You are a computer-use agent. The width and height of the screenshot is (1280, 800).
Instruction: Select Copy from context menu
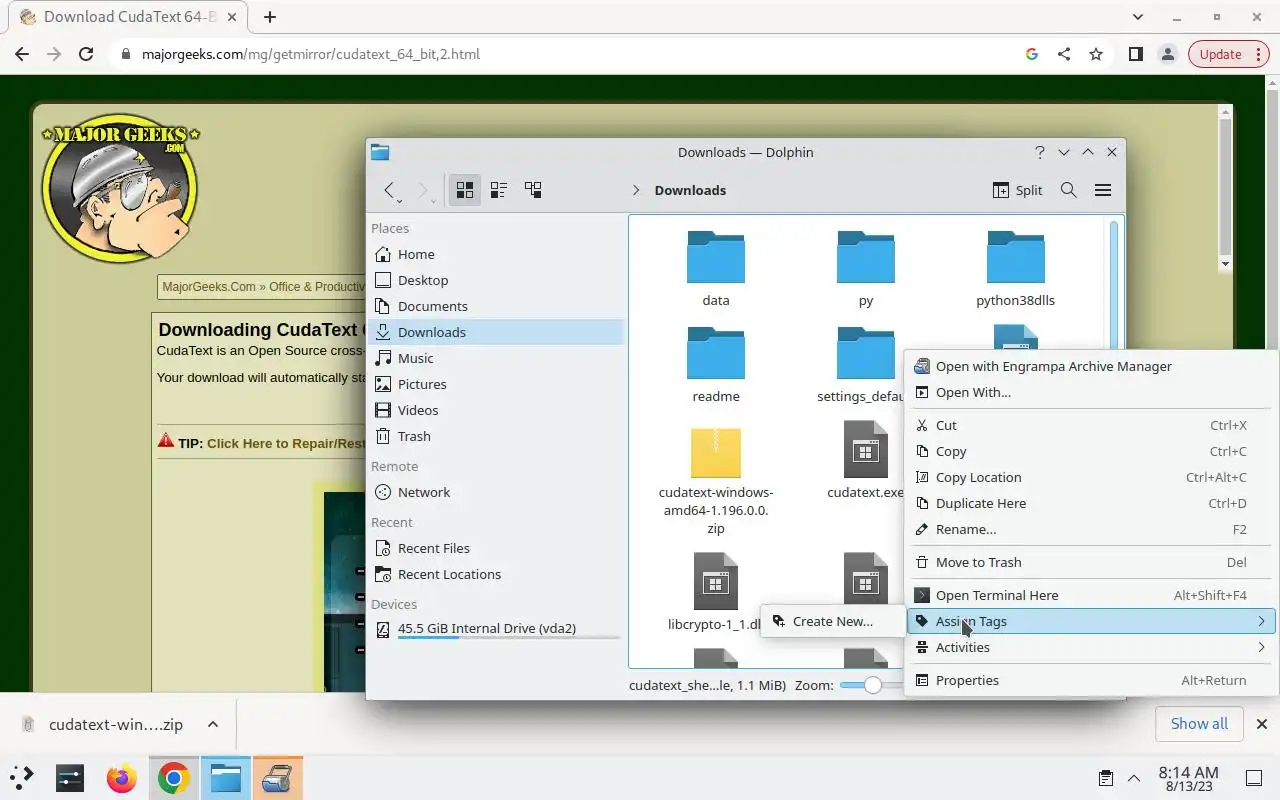pos(1091,451)
